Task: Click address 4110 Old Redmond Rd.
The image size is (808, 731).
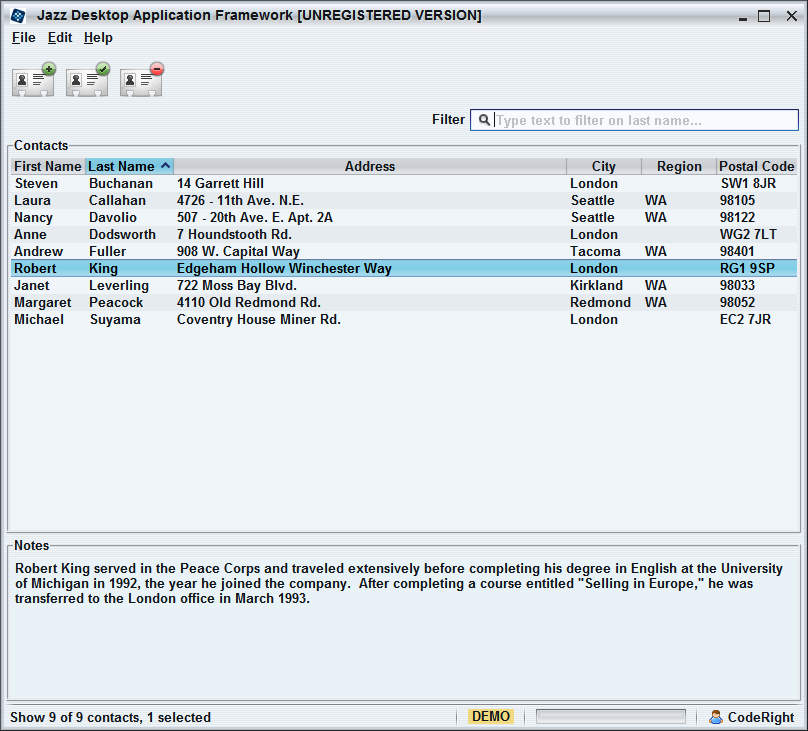Action: [x=248, y=302]
